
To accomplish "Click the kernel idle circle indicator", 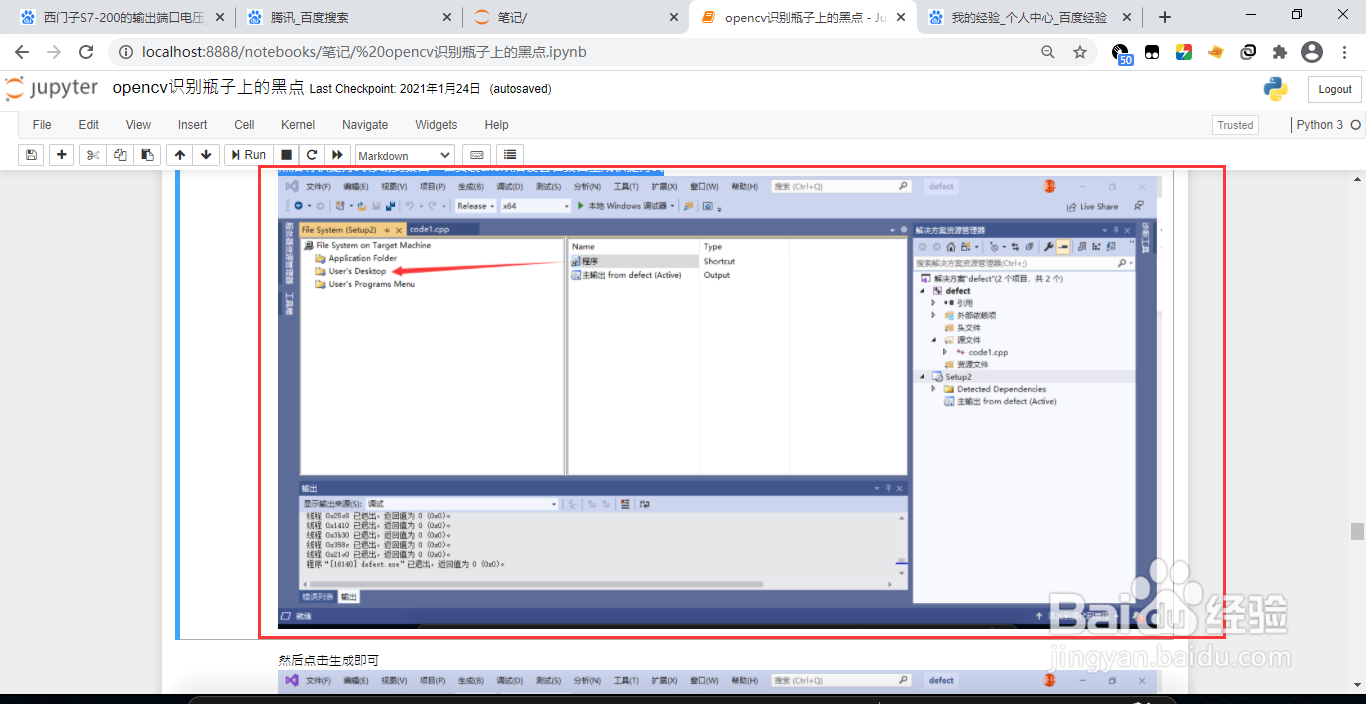I will [x=1356, y=125].
